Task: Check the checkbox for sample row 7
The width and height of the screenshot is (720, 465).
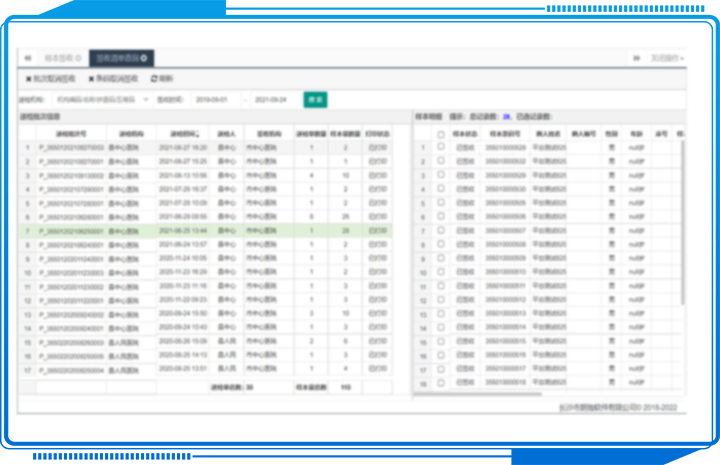Action: coord(441,230)
